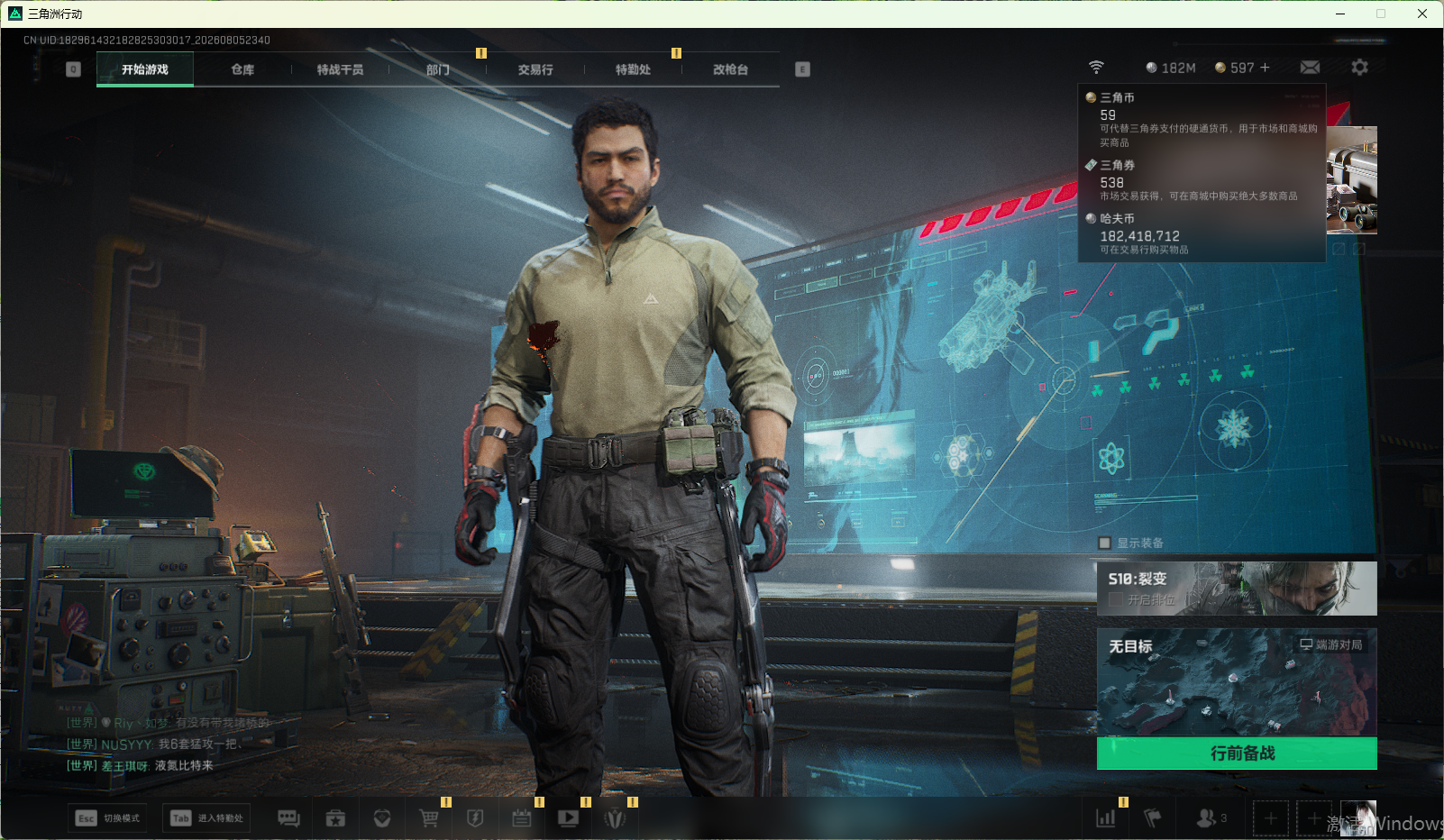Add currency with the plus beside 597

1265,68
